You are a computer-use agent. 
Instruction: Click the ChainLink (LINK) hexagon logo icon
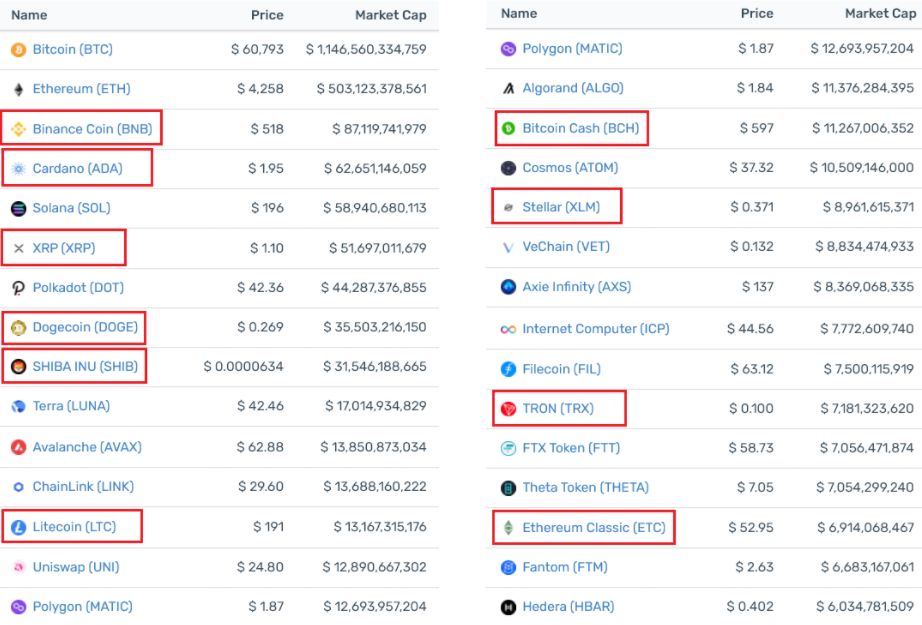[18, 487]
